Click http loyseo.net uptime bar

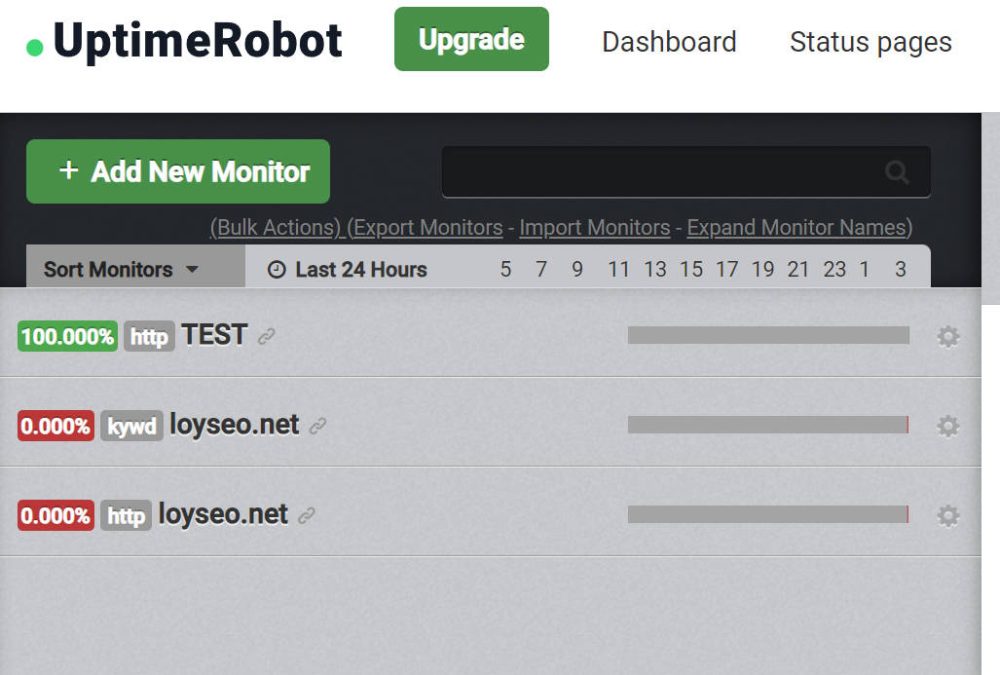tap(768, 514)
